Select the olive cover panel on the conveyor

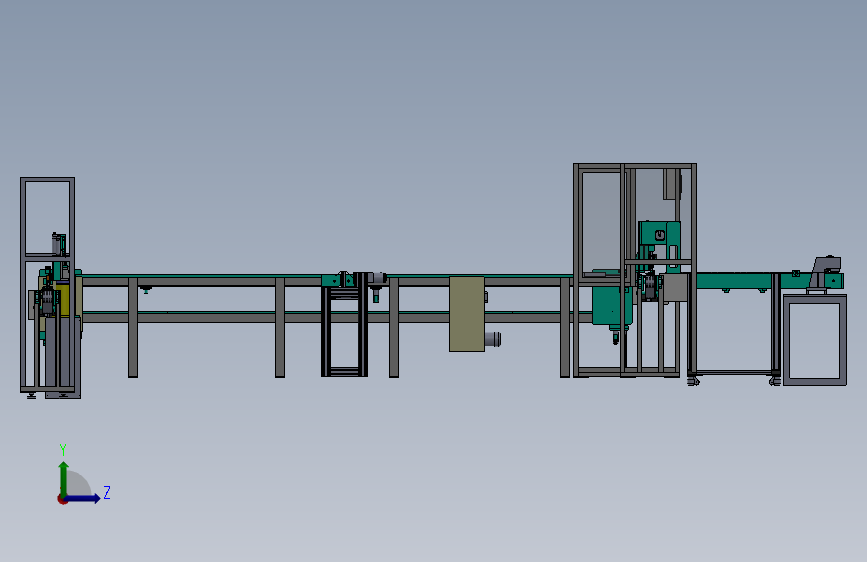[x=467, y=314]
